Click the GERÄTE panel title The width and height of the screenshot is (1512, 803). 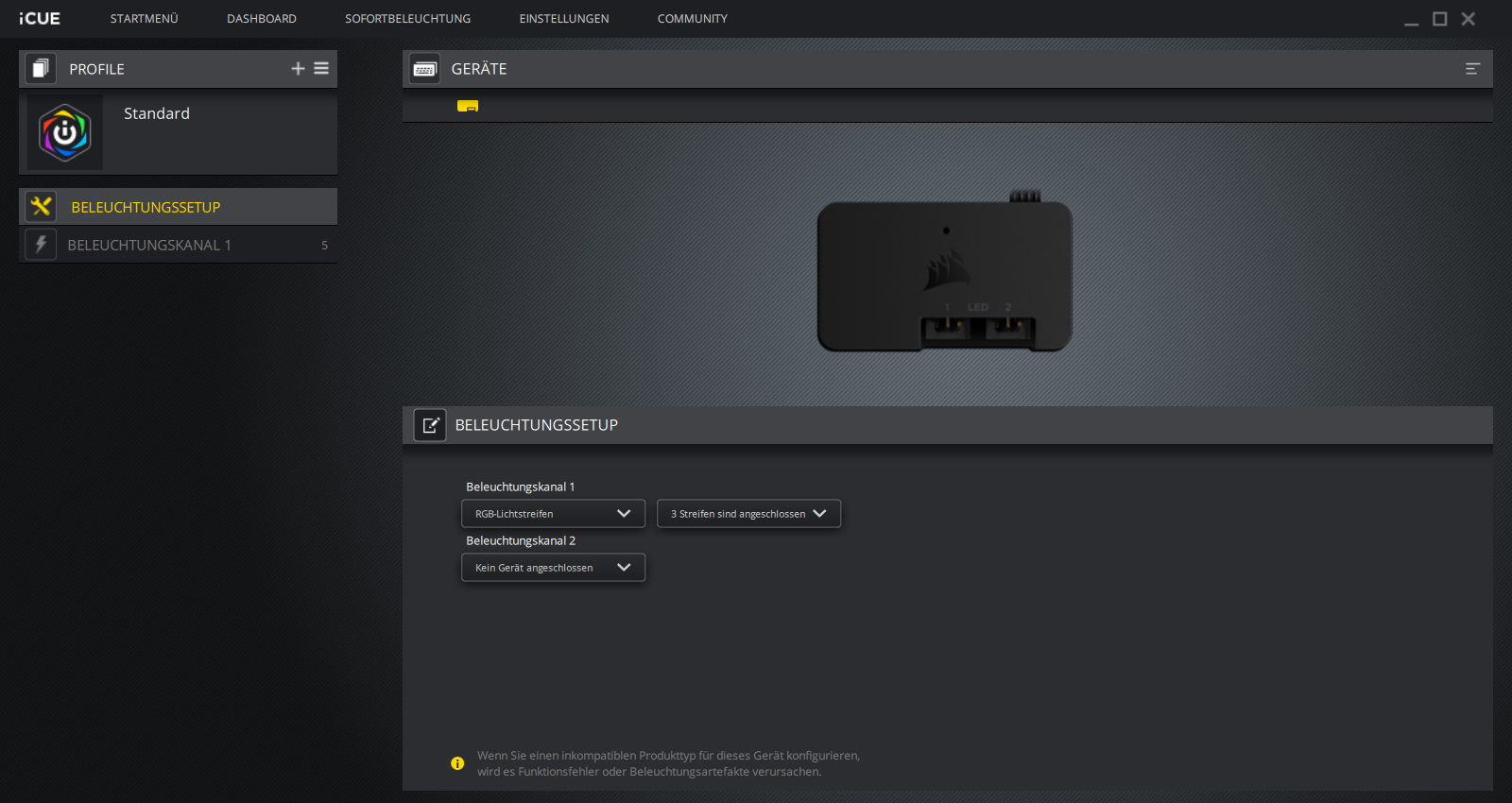click(479, 69)
